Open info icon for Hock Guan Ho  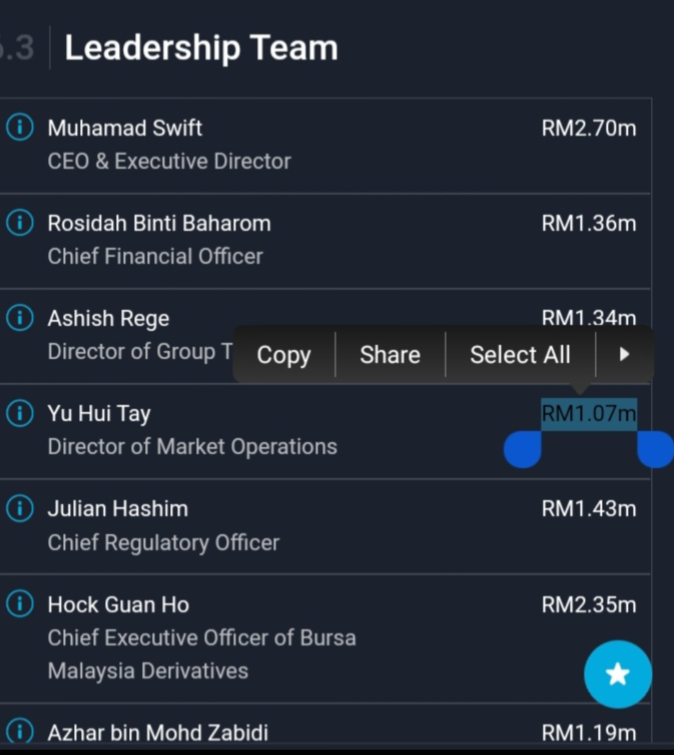tap(19, 604)
